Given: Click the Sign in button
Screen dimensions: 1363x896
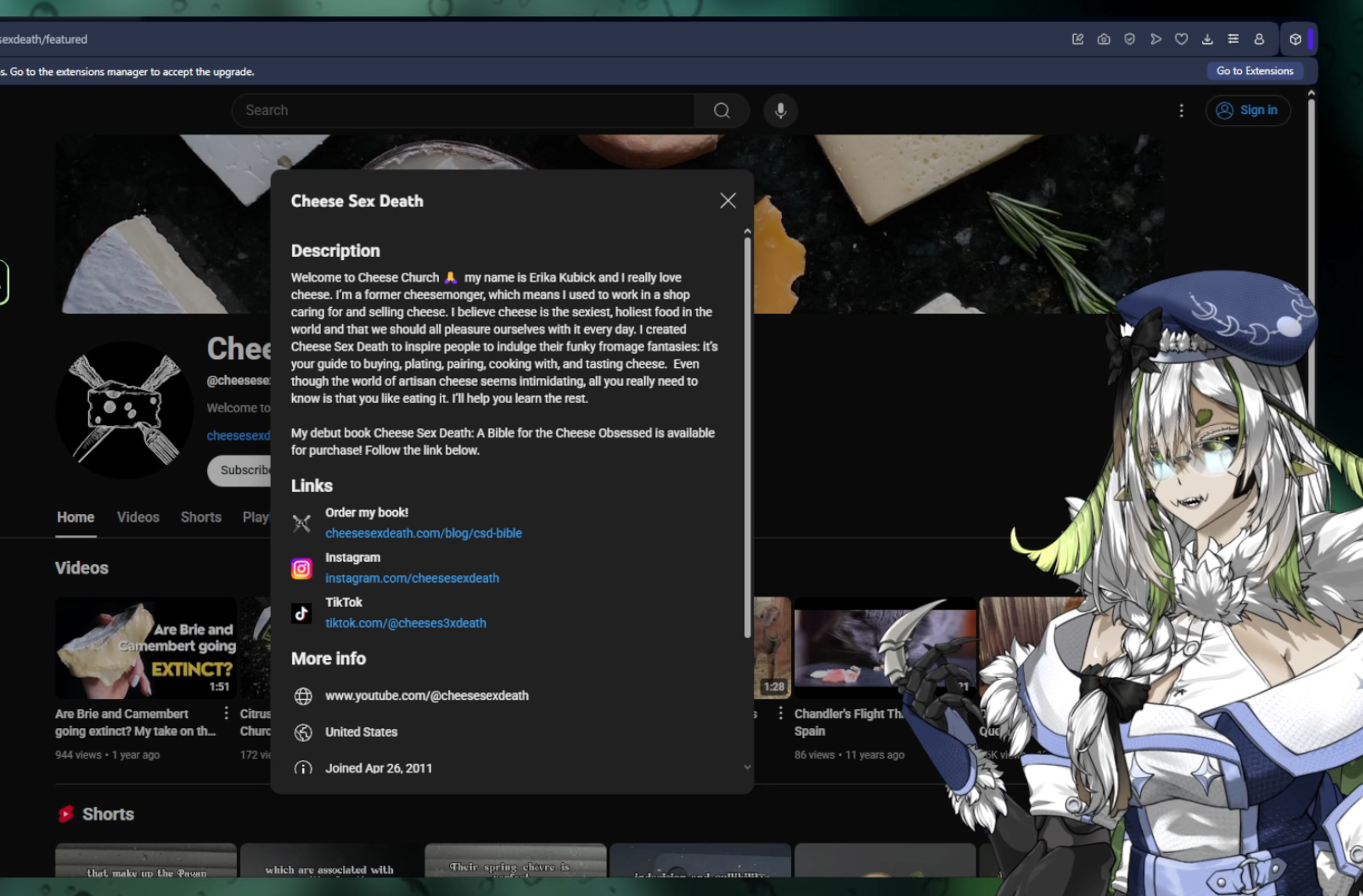Looking at the screenshot, I should tap(1247, 110).
